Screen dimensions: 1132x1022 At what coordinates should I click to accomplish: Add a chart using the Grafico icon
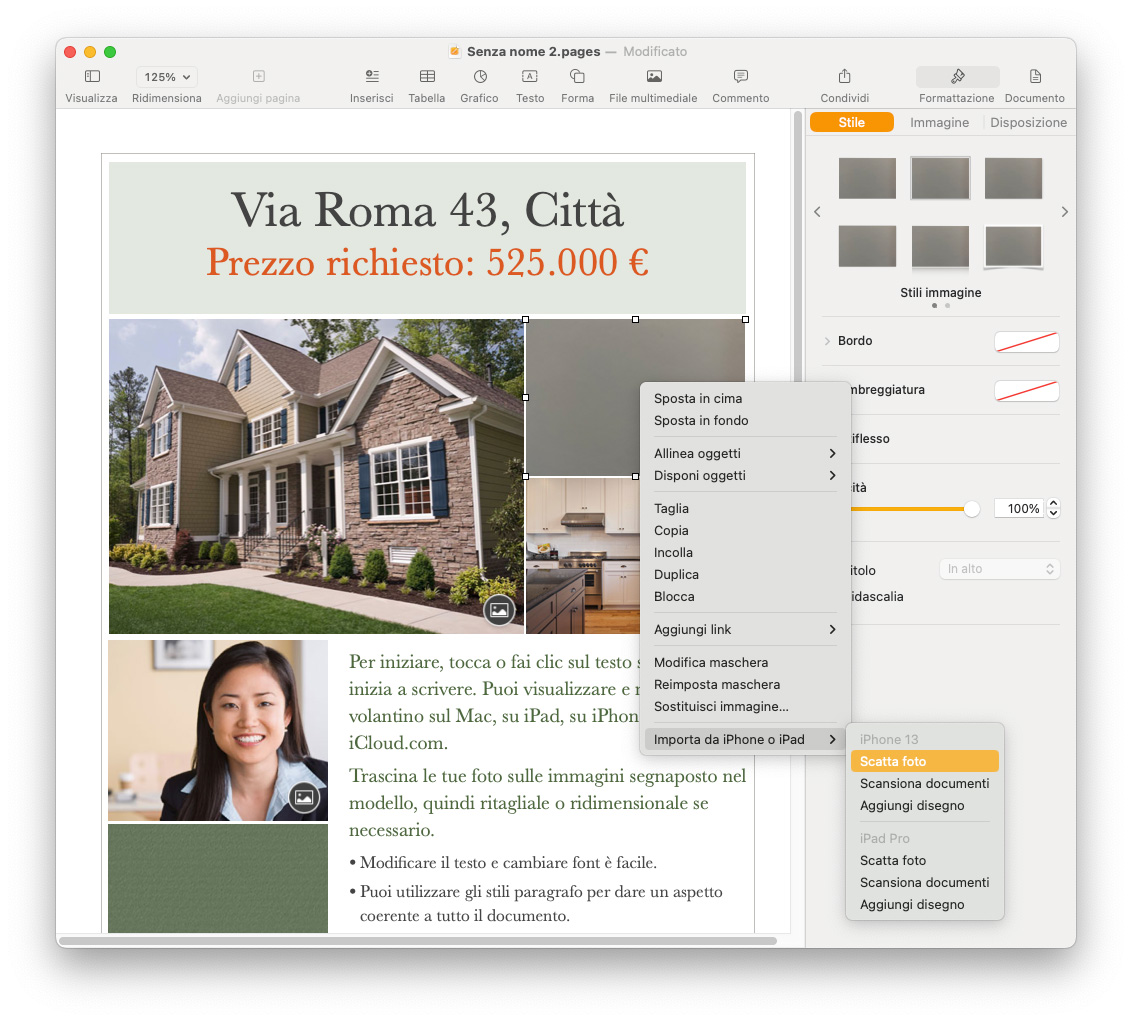(479, 77)
